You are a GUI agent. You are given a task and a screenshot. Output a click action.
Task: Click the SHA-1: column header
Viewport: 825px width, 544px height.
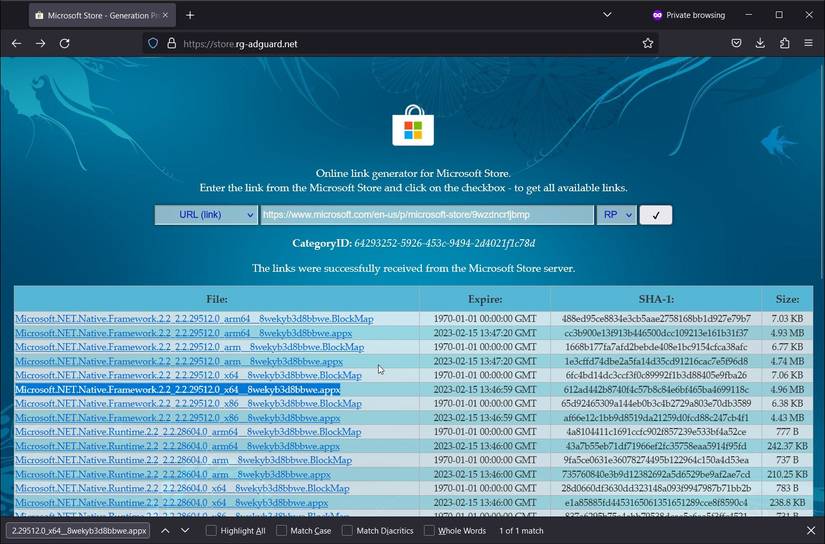coord(656,299)
